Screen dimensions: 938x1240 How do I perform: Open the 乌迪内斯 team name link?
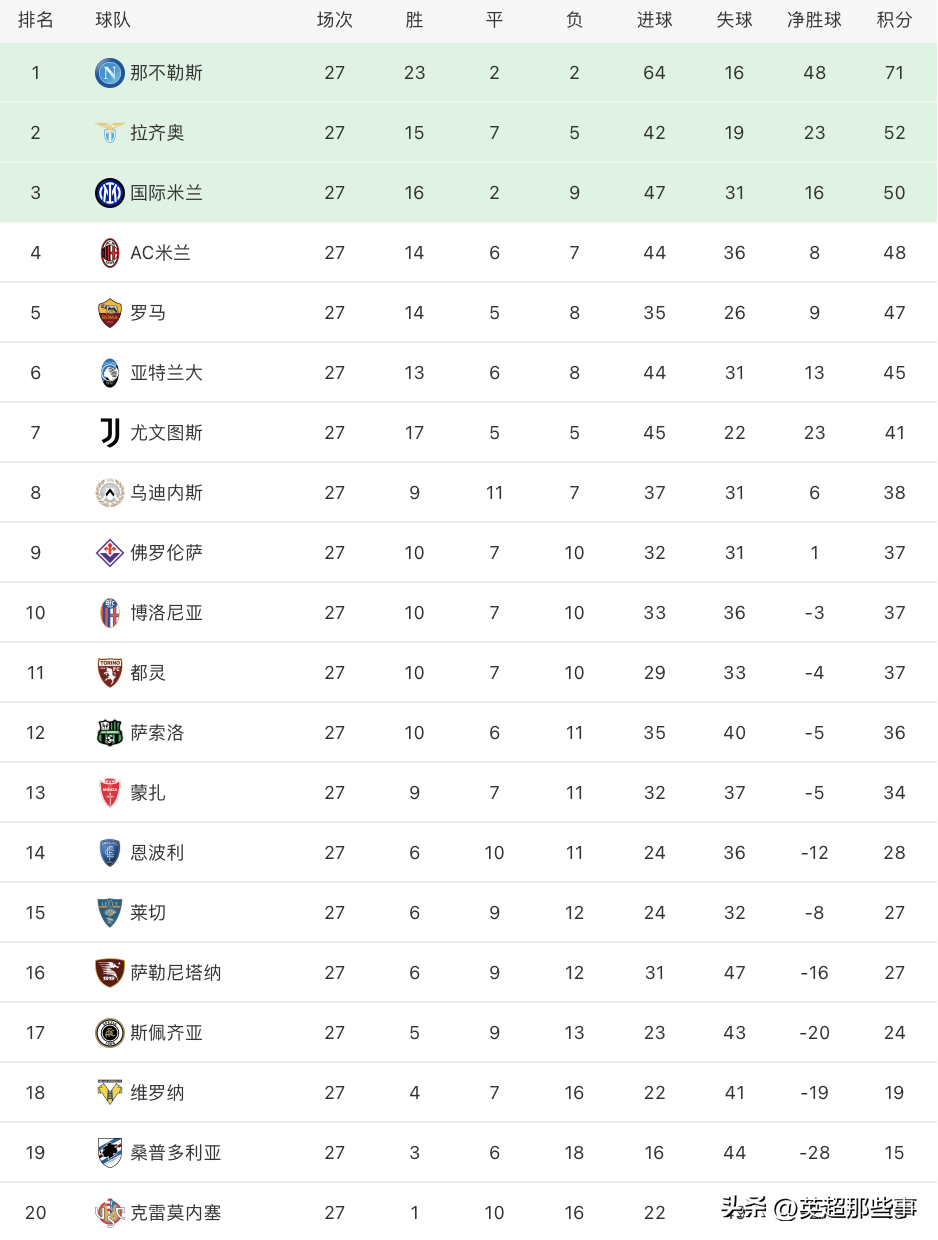[167, 493]
